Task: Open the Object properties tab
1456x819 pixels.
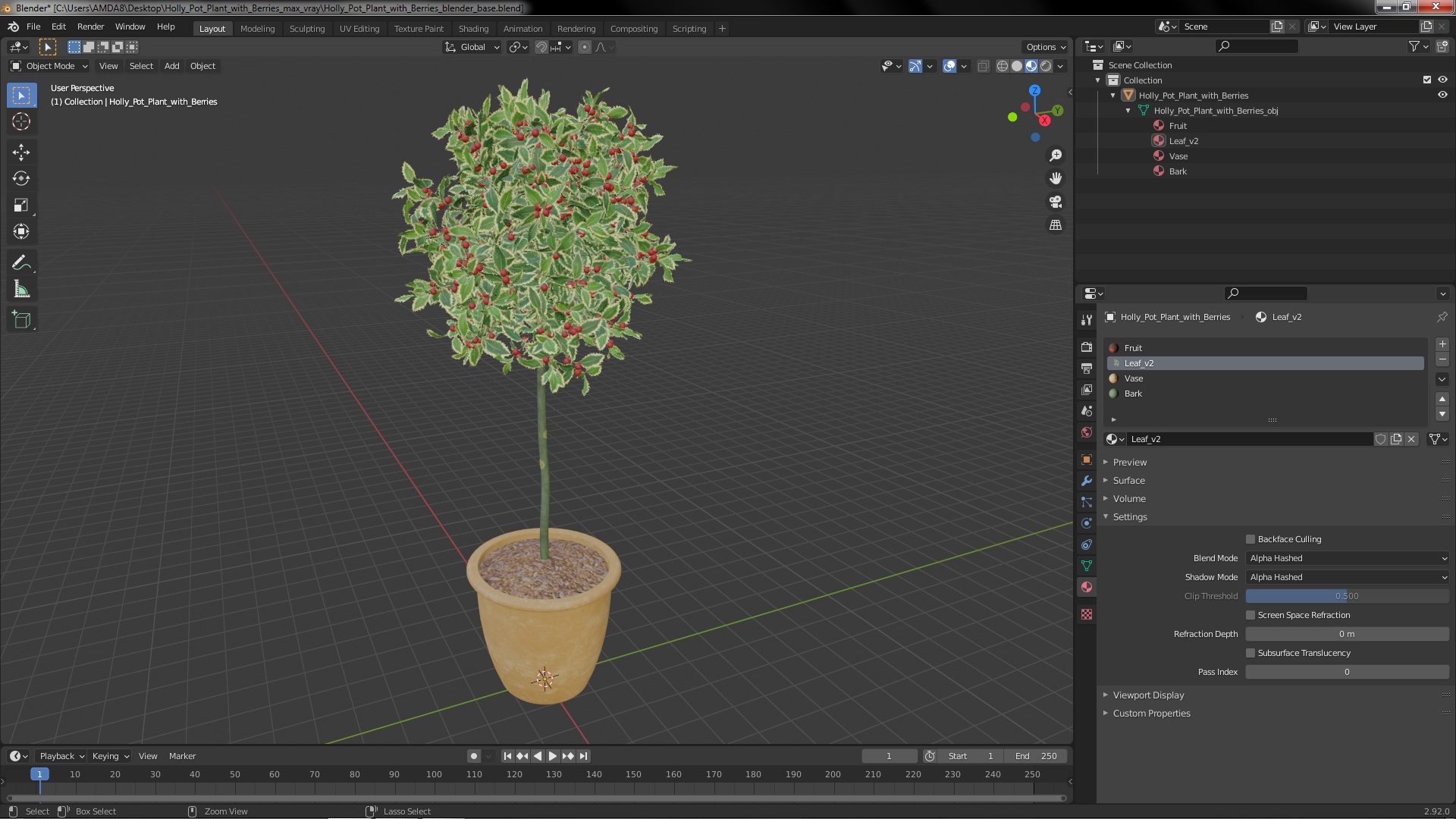Action: [x=1087, y=460]
